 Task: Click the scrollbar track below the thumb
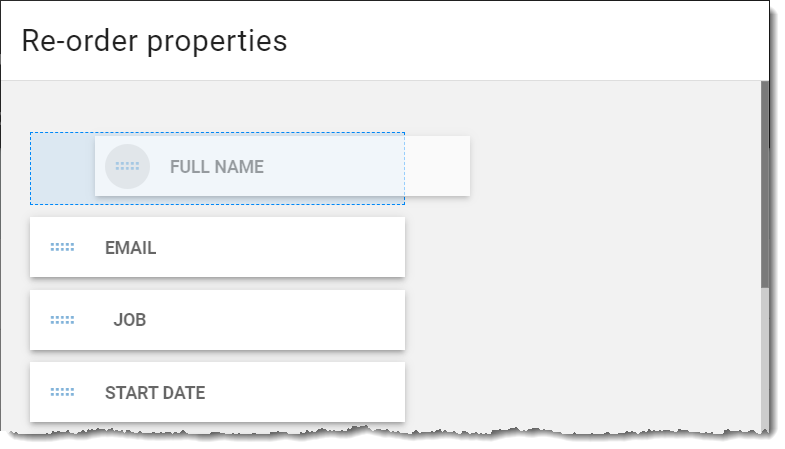coord(764,358)
